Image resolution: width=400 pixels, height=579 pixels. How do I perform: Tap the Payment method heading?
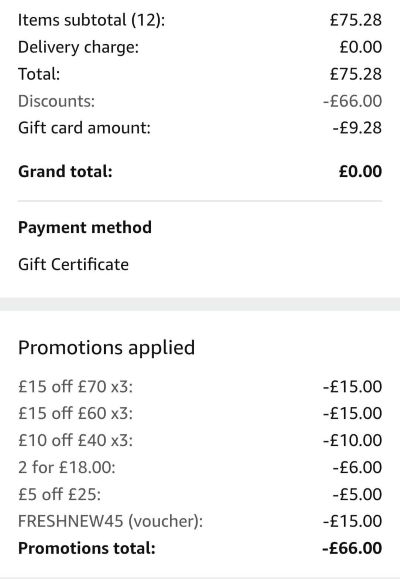pyautogui.click(x=85, y=227)
